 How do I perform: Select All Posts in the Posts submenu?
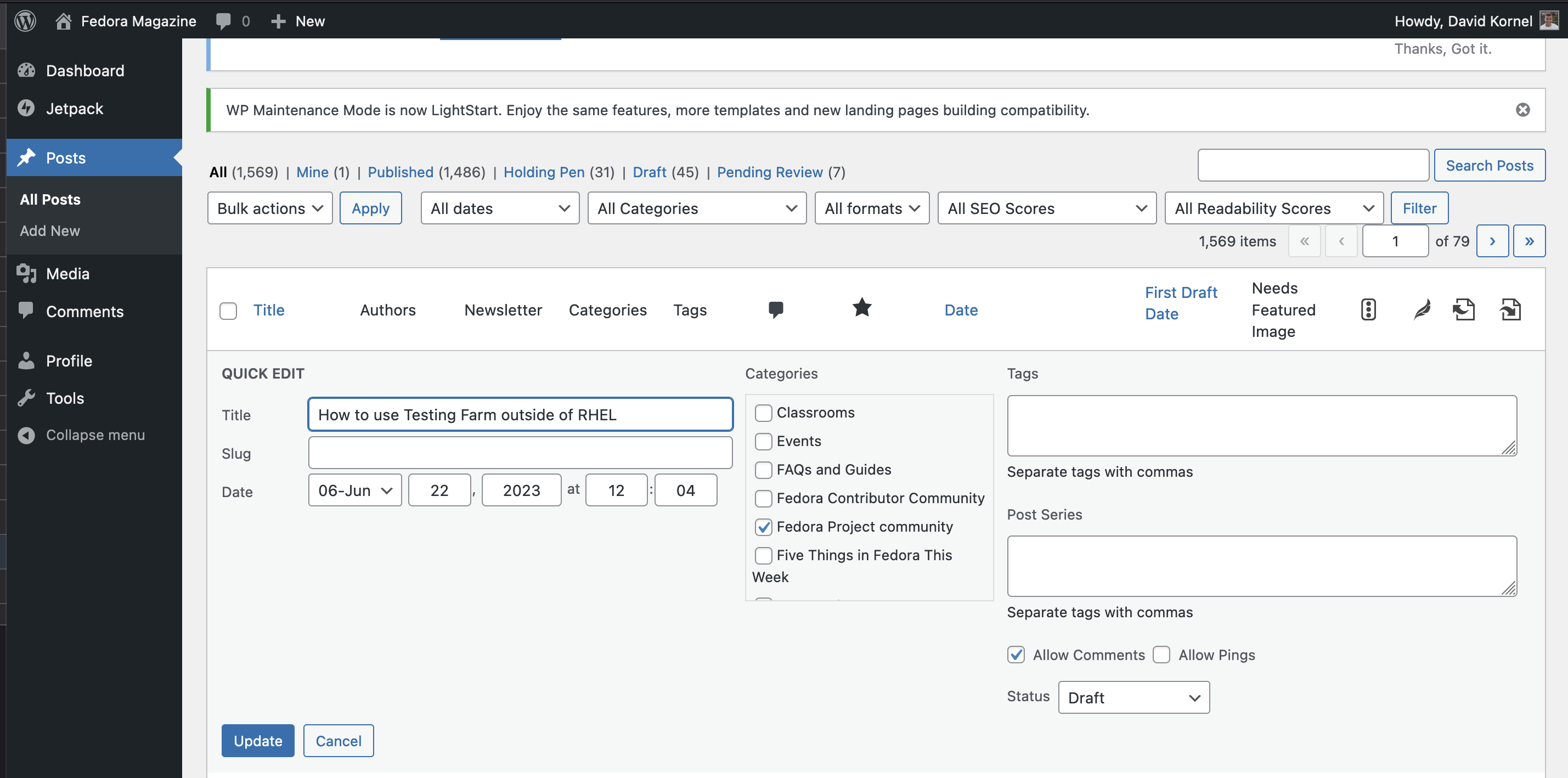pos(50,200)
